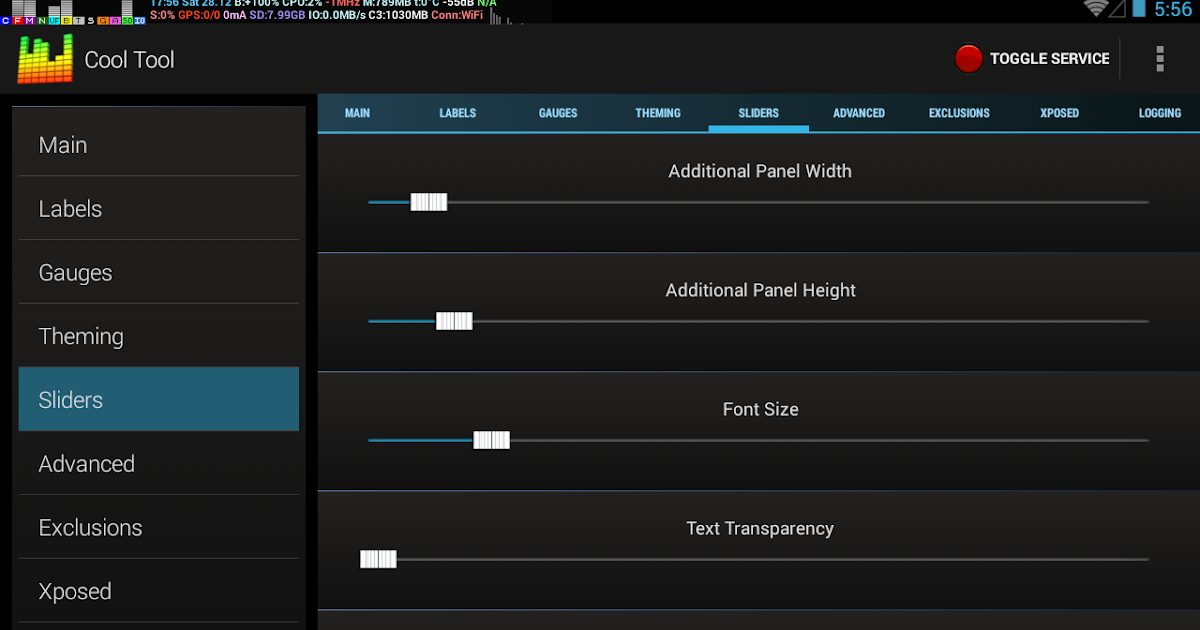The image size is (1200, 630).
Task: Click the Text Transparency slider handle
Action: [x=378, y=559]
